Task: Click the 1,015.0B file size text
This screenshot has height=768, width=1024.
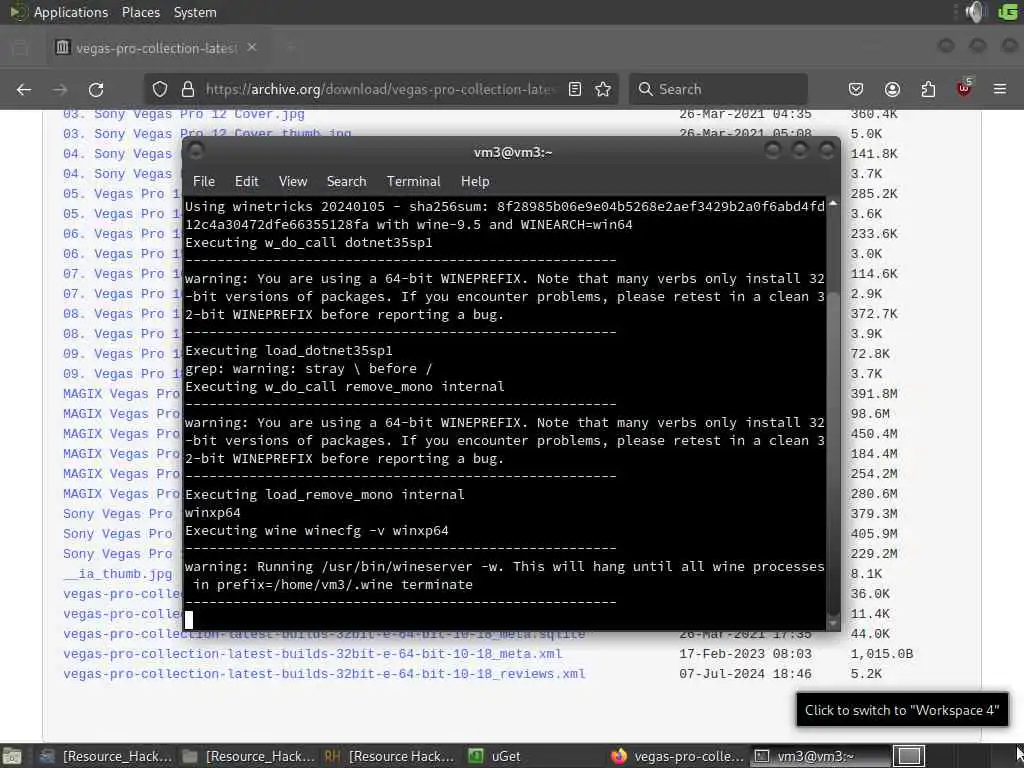Action: pos(882,654)
